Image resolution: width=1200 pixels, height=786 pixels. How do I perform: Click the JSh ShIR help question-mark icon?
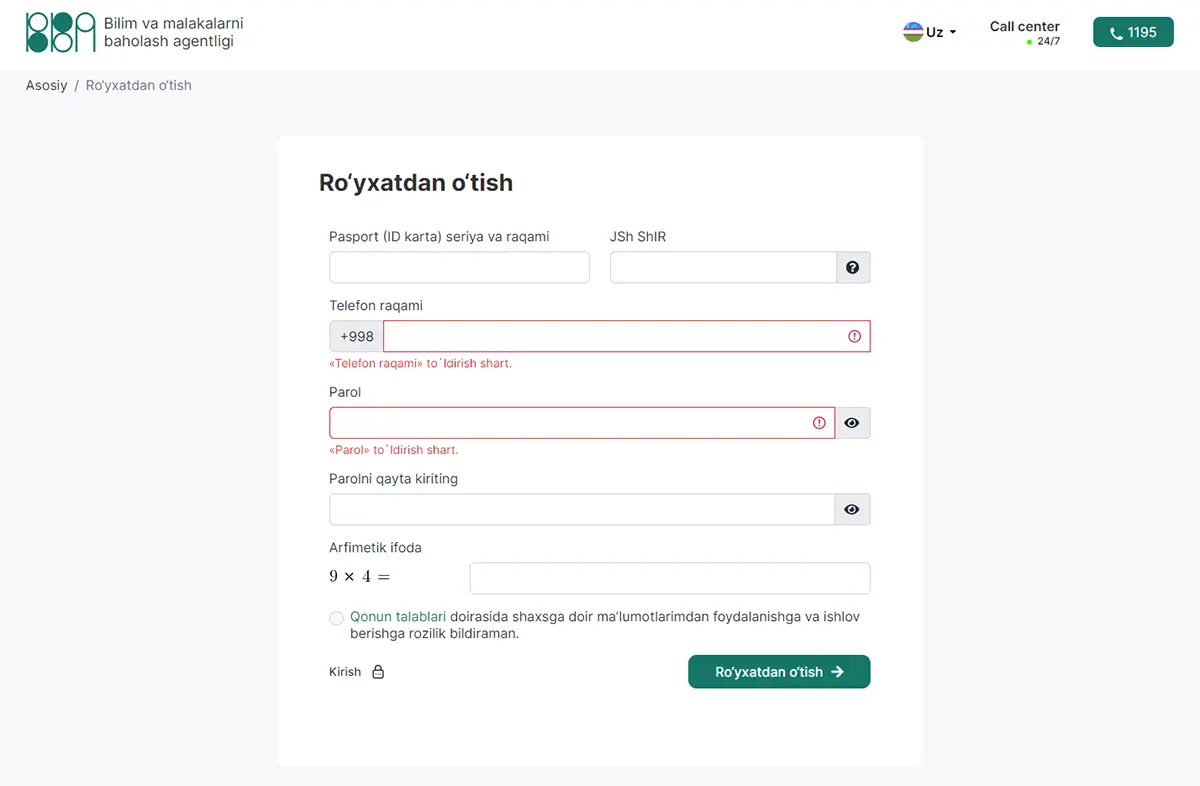click(853, 267)
